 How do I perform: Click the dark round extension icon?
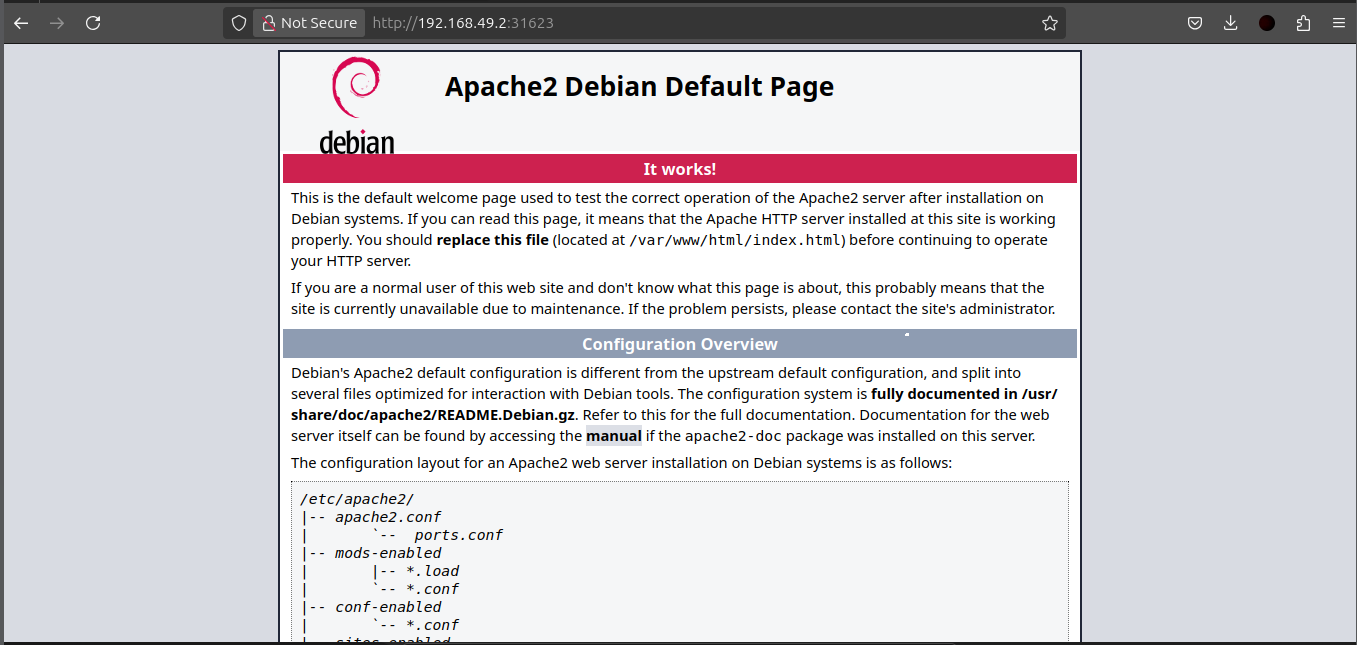(x=1267, y=23)
